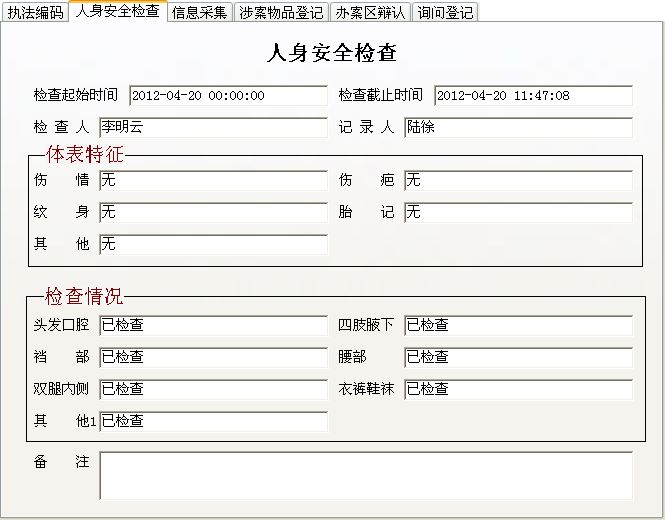Open the 涉案物品登记 tab
The height and width of the screenshot is (520, 665).
click(x=281, y=12)
